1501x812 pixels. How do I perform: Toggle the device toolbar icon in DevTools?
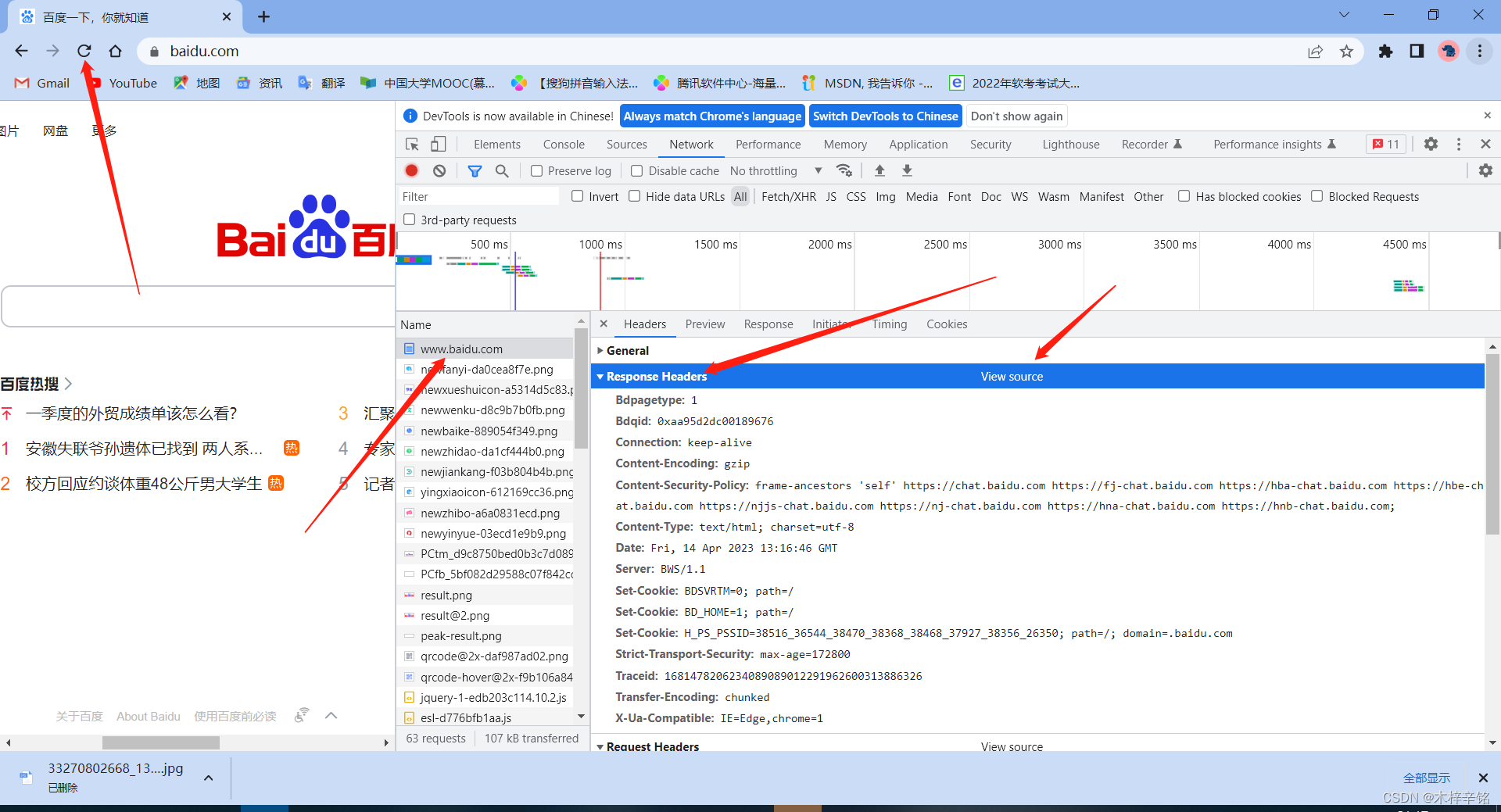pyautogui.click(x=439, y=144)
